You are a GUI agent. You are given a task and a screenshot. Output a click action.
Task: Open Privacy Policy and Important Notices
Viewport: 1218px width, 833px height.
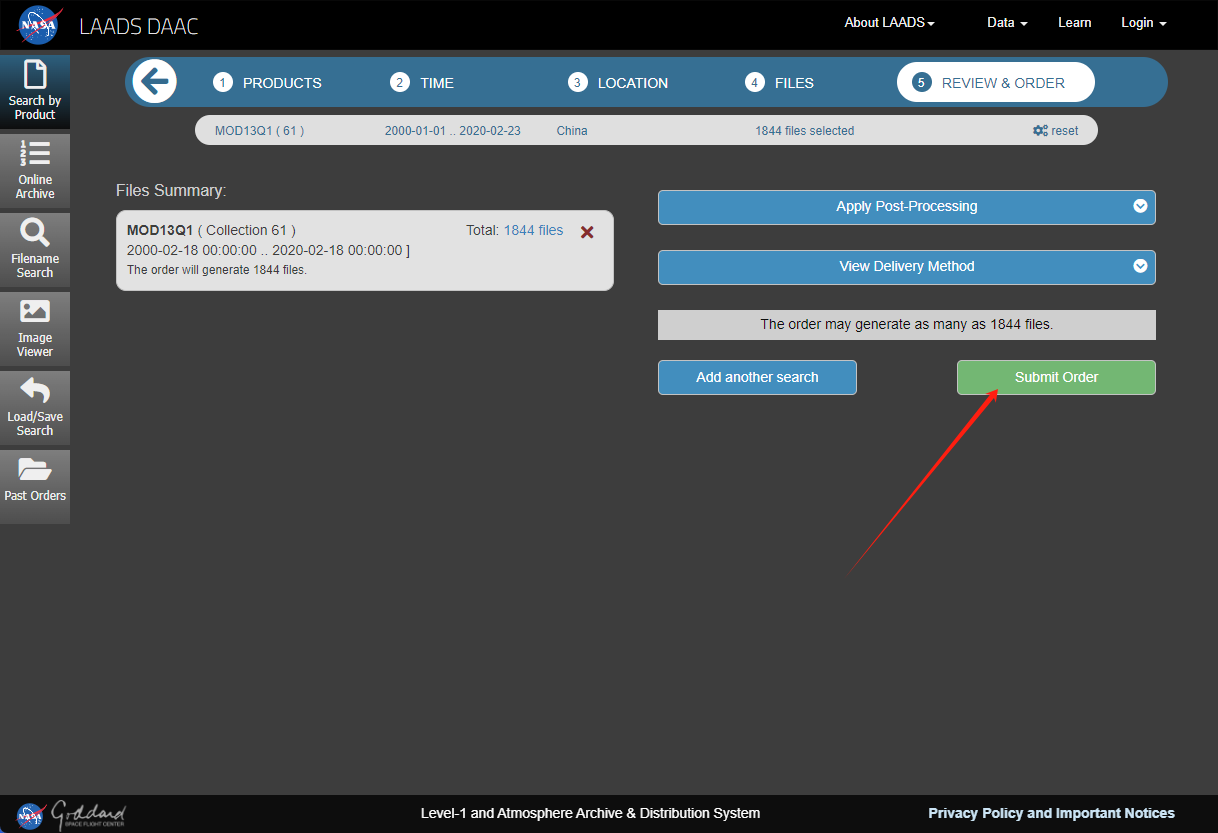pyautogui.click(x=1051, y=813)
